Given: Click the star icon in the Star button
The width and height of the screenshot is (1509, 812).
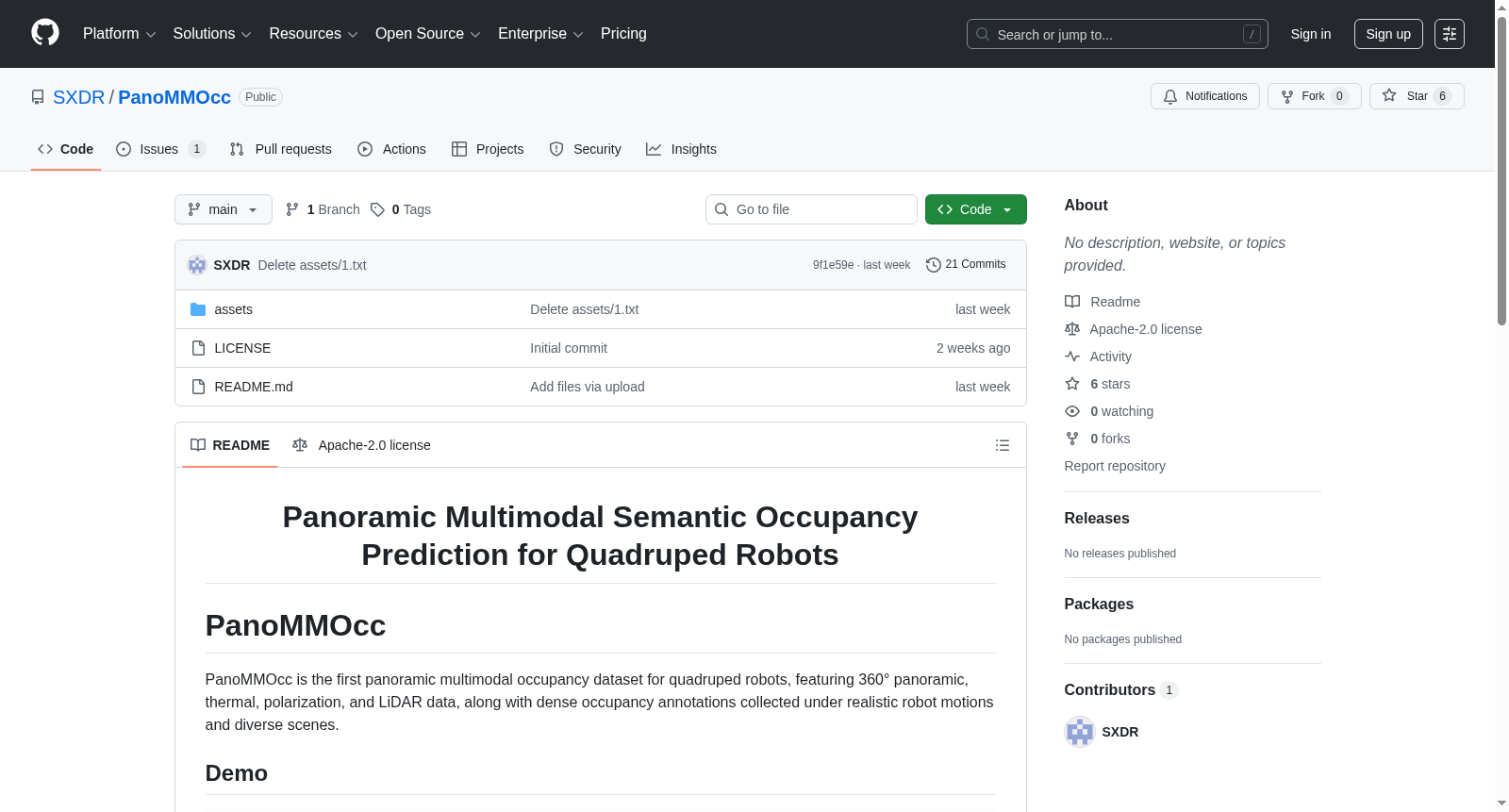Looking at the screenshot, I should coord(1389,95).
